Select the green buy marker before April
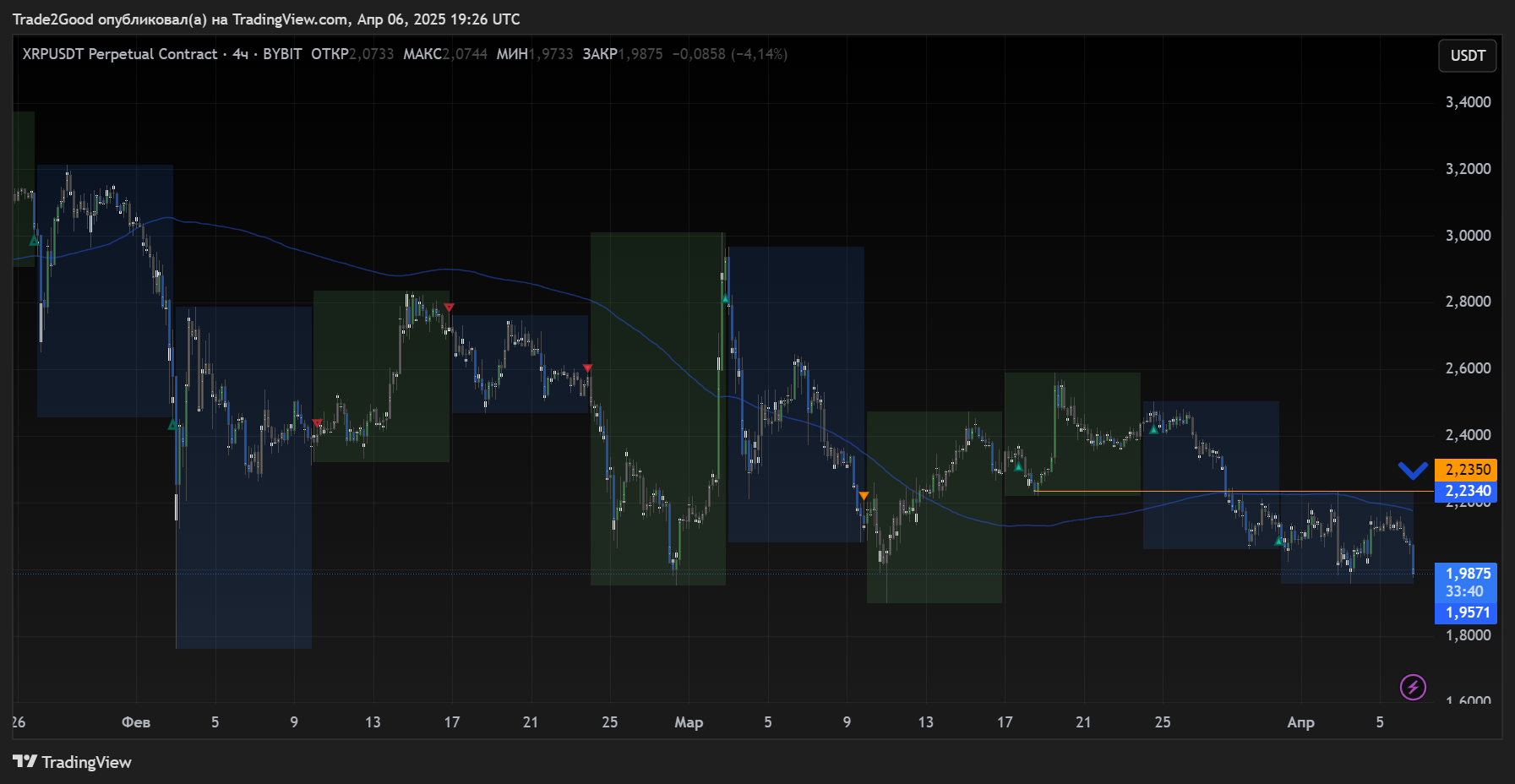 [1278, 541]
